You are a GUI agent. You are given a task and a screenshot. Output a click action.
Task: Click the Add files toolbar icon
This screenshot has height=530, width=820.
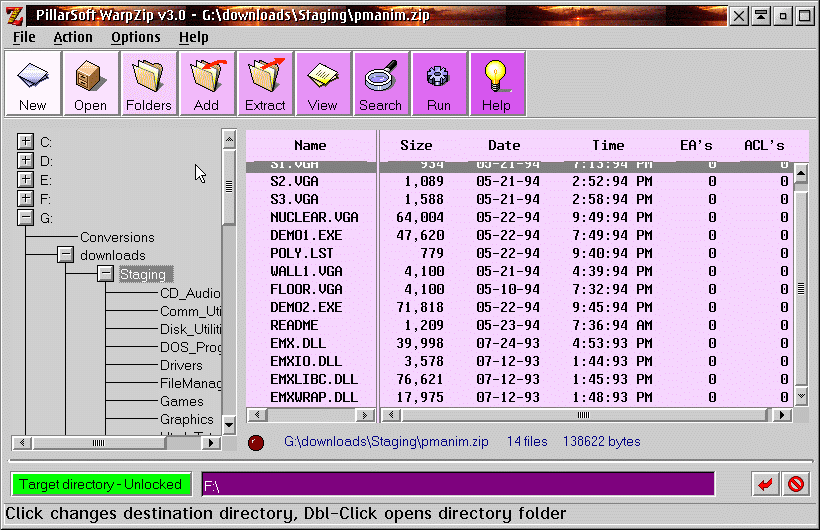click(x=207, y=83)
